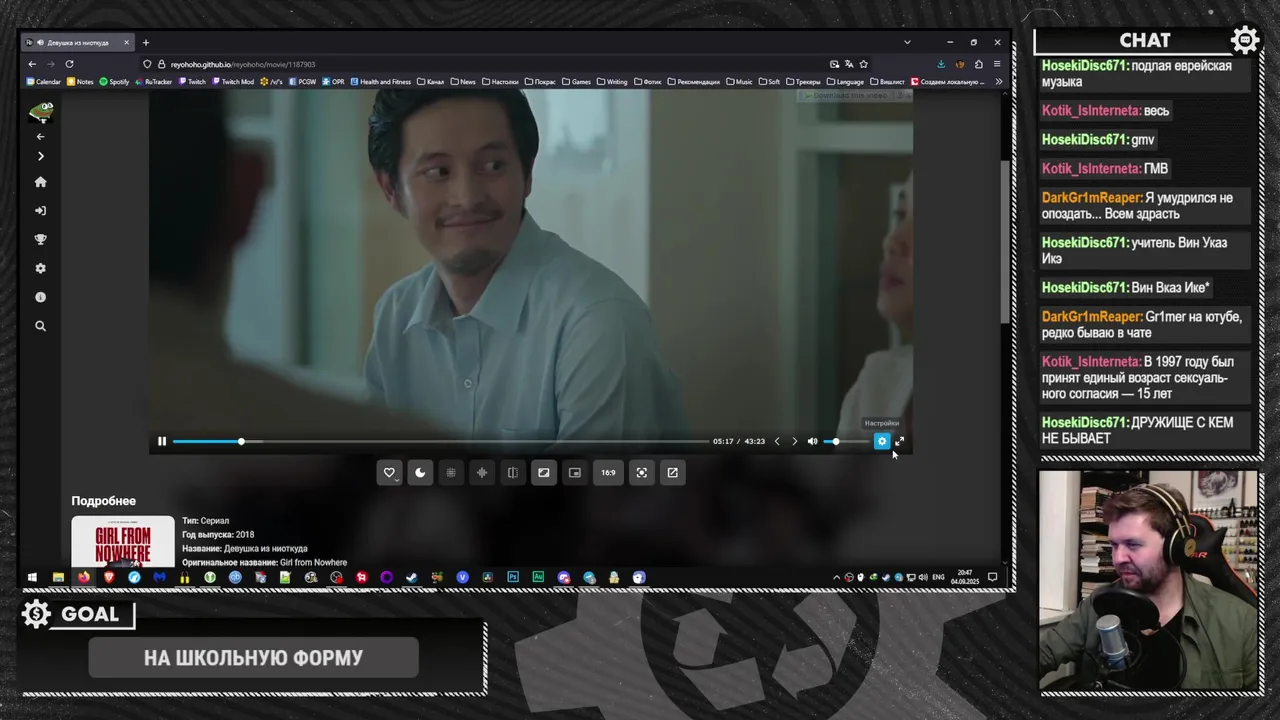1280x720 pixels.
Task: Open Home from the left sidebar
Action: click(x=40, y=182)
